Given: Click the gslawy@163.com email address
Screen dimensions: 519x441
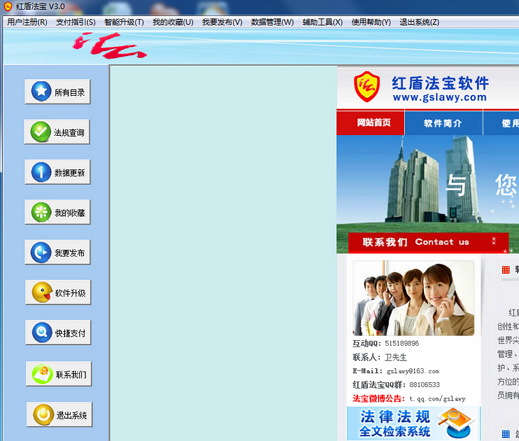Looking at the screenshot, I should pyautogui.click(x=413, y=371).
